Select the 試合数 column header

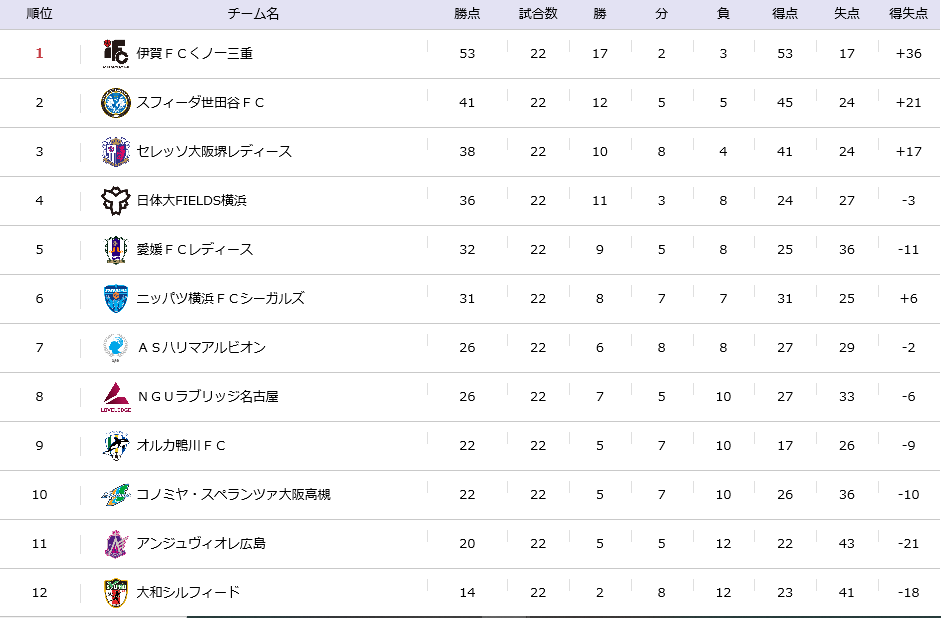[x=538, y=14]
